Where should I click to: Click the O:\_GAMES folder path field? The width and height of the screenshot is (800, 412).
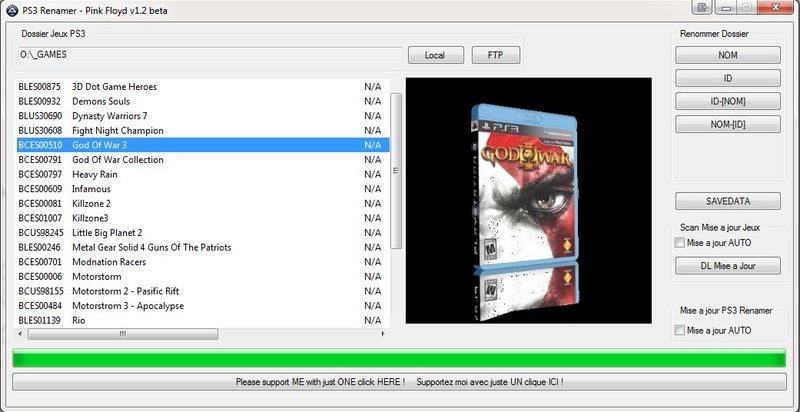pos(210,55)
